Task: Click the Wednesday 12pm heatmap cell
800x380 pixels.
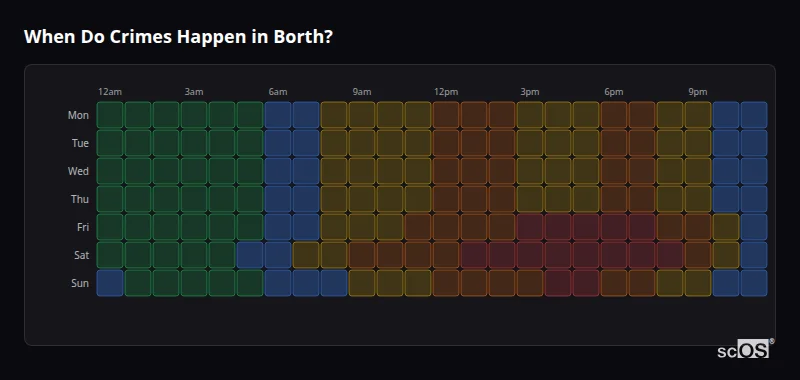Action: [x=446, y=171]
